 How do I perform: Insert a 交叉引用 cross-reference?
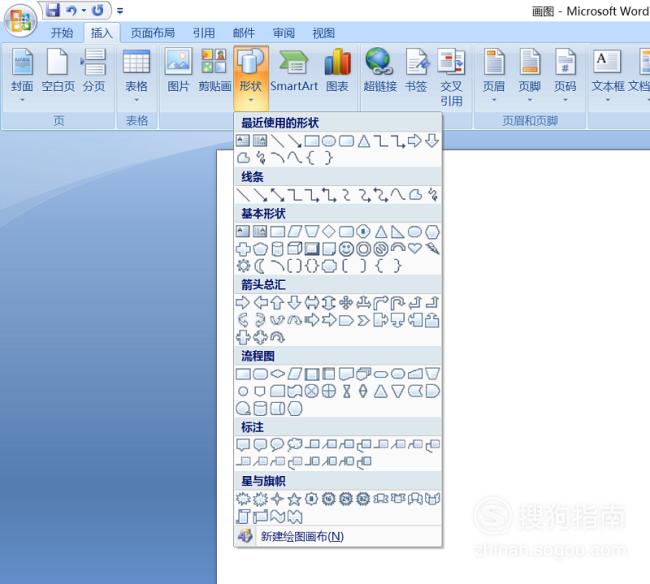click(x=451, y=77)
